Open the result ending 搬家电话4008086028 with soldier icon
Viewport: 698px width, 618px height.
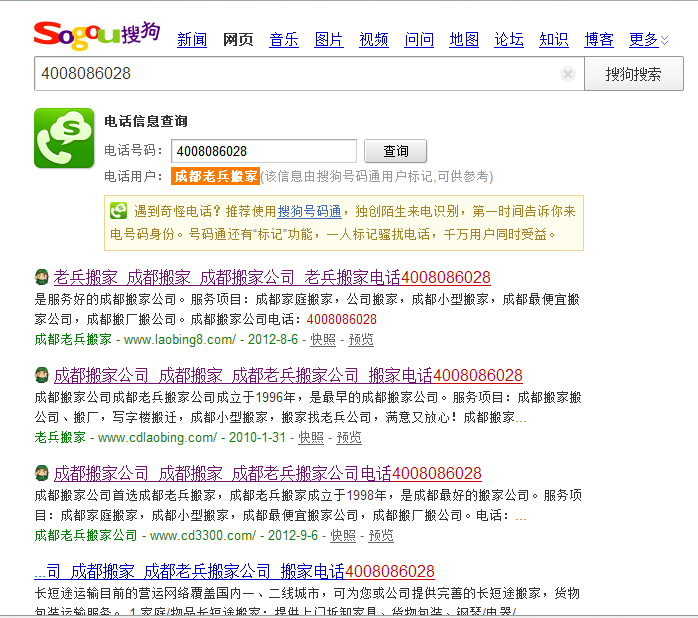click(288, 375)
